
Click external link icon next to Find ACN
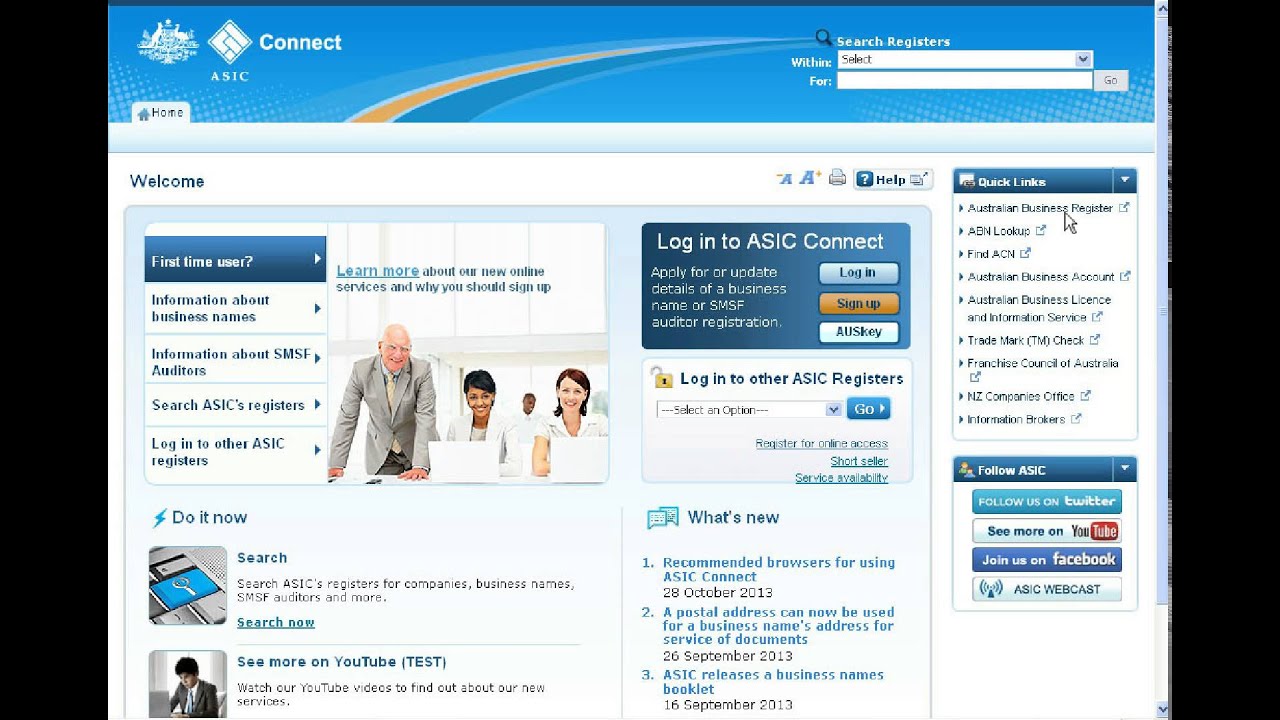(1025, 253)
